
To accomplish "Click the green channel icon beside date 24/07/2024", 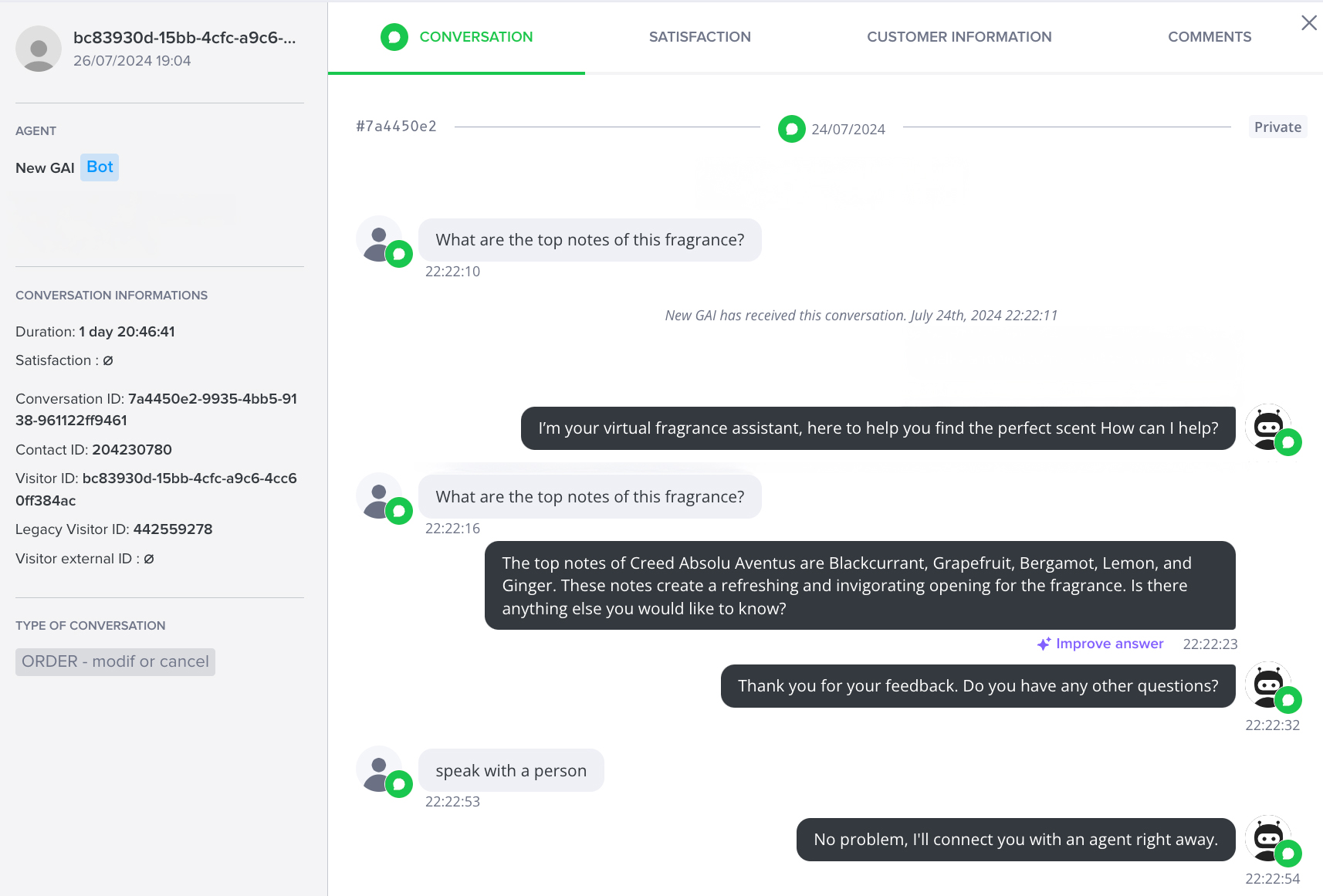I will pos(792,129).
